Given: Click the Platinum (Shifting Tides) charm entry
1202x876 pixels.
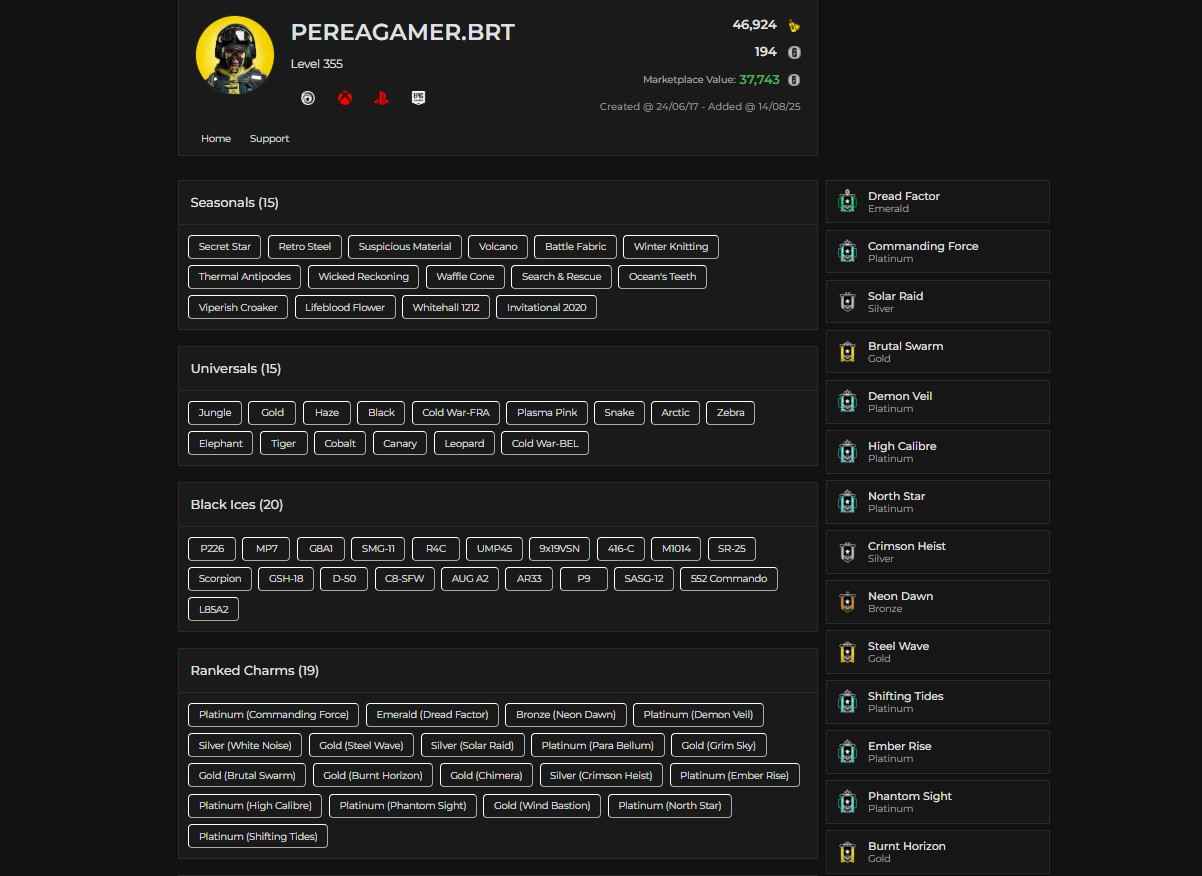Looking at the screenshot, I should (257, 836).
